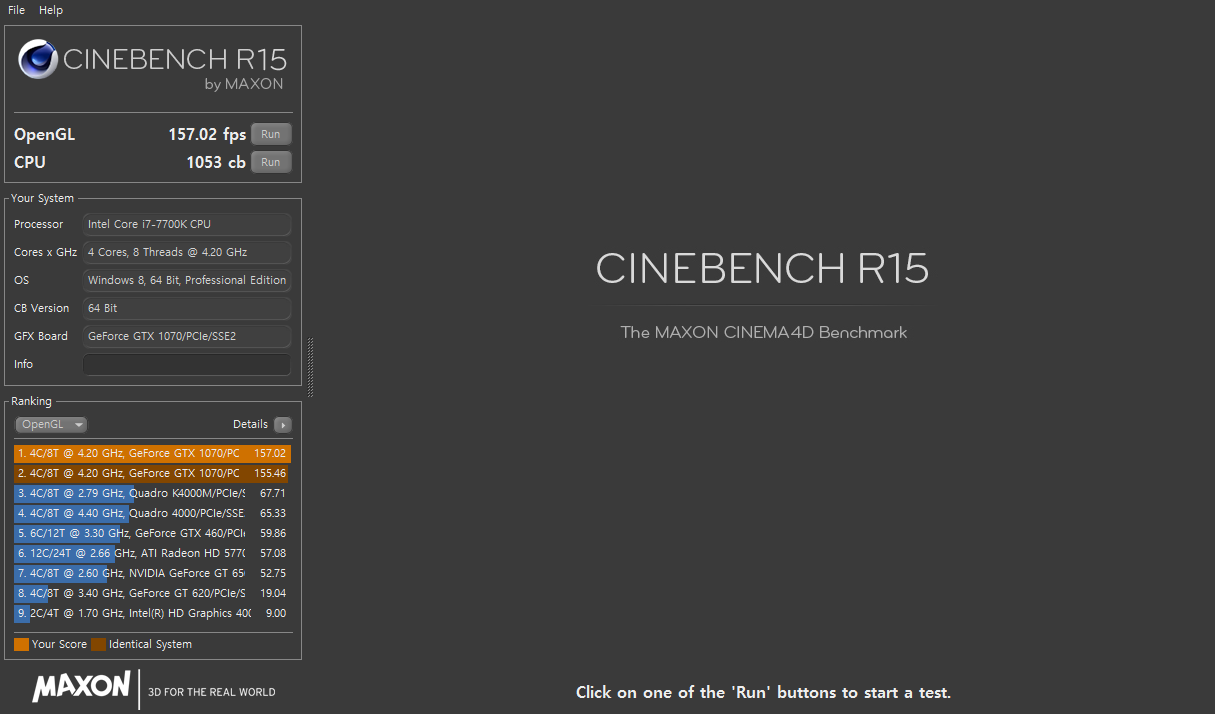Click the left panel resize grip handle
Image resolution: width=1215 pixels, height=714 pixels.
click(x=311, y=367)
